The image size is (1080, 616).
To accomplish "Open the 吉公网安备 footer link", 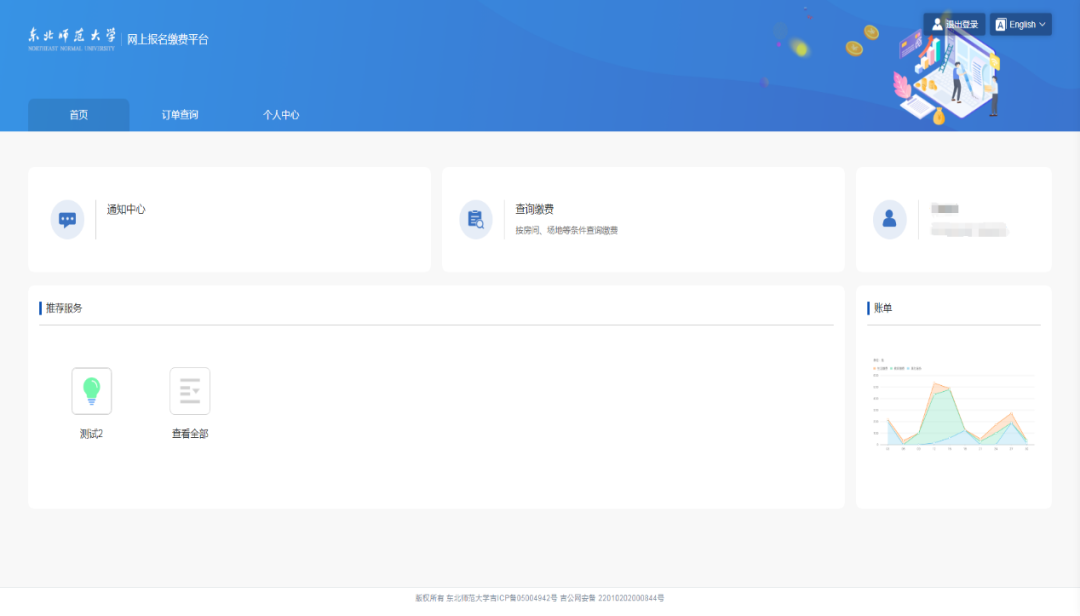I will [x=611, y=598].
